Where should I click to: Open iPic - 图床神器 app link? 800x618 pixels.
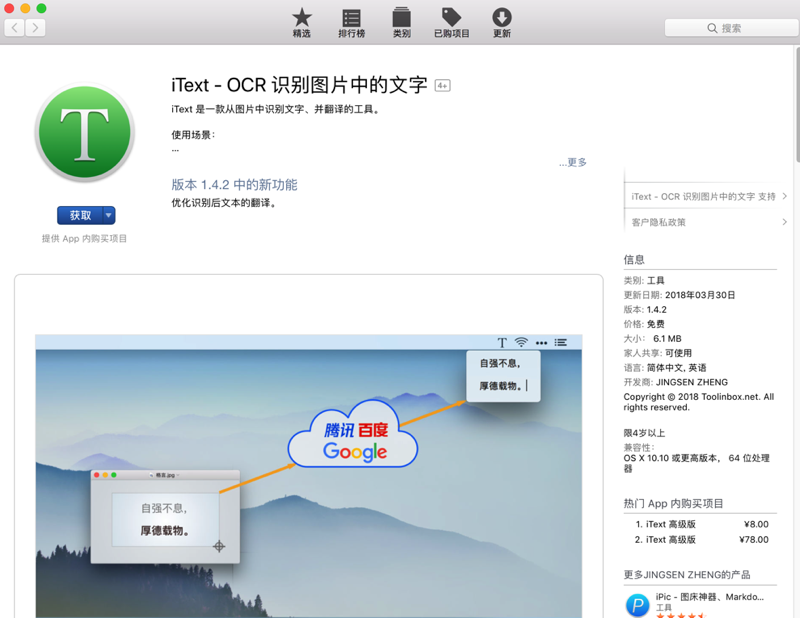[x=710, y=597]
